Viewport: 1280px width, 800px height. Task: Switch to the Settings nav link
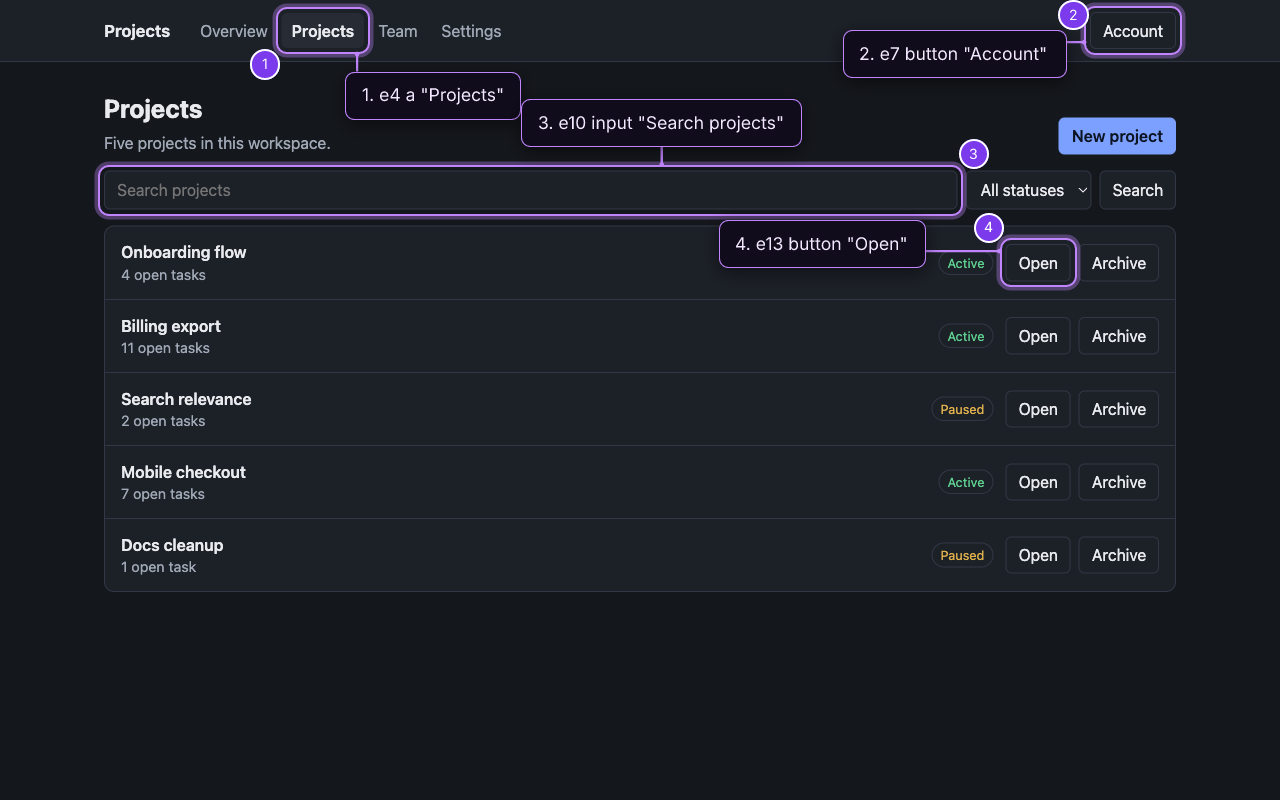(x=471, y=31)
